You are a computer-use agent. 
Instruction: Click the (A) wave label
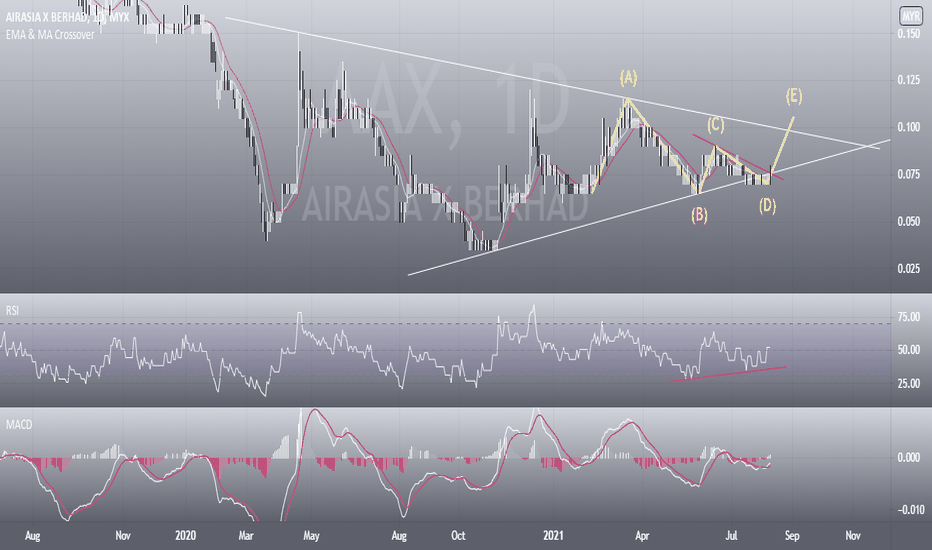pyautogui.click(x=628, y=77)
